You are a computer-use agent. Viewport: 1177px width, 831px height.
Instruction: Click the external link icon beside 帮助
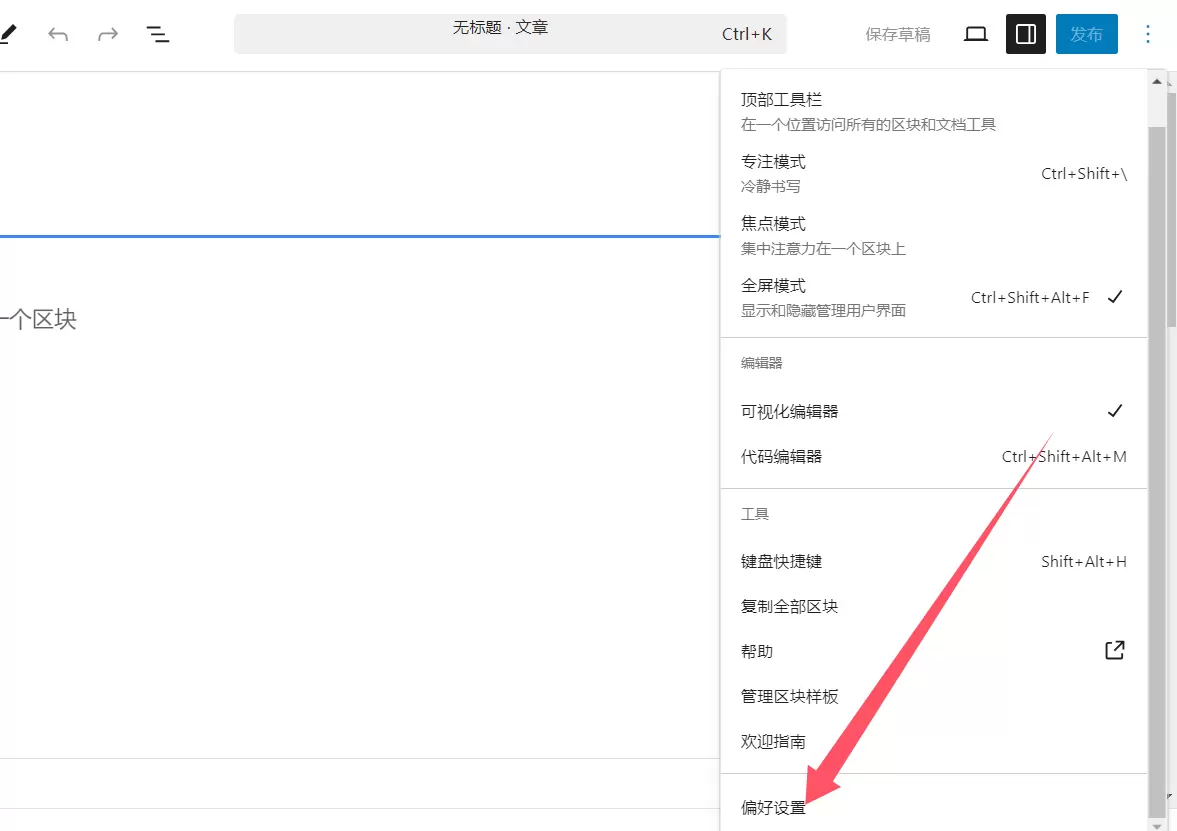(x=1115, y=650)
